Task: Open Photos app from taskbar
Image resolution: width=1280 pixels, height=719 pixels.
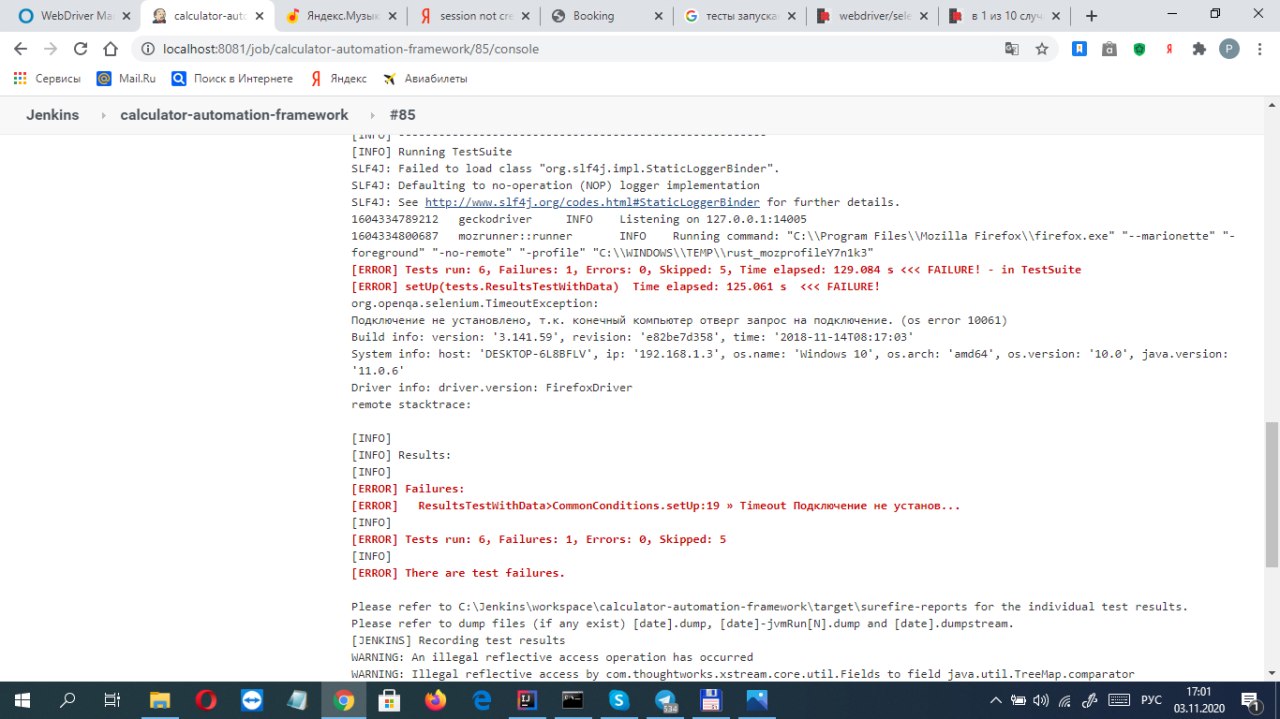Action: pyautogui.click(x=757, y=700)
